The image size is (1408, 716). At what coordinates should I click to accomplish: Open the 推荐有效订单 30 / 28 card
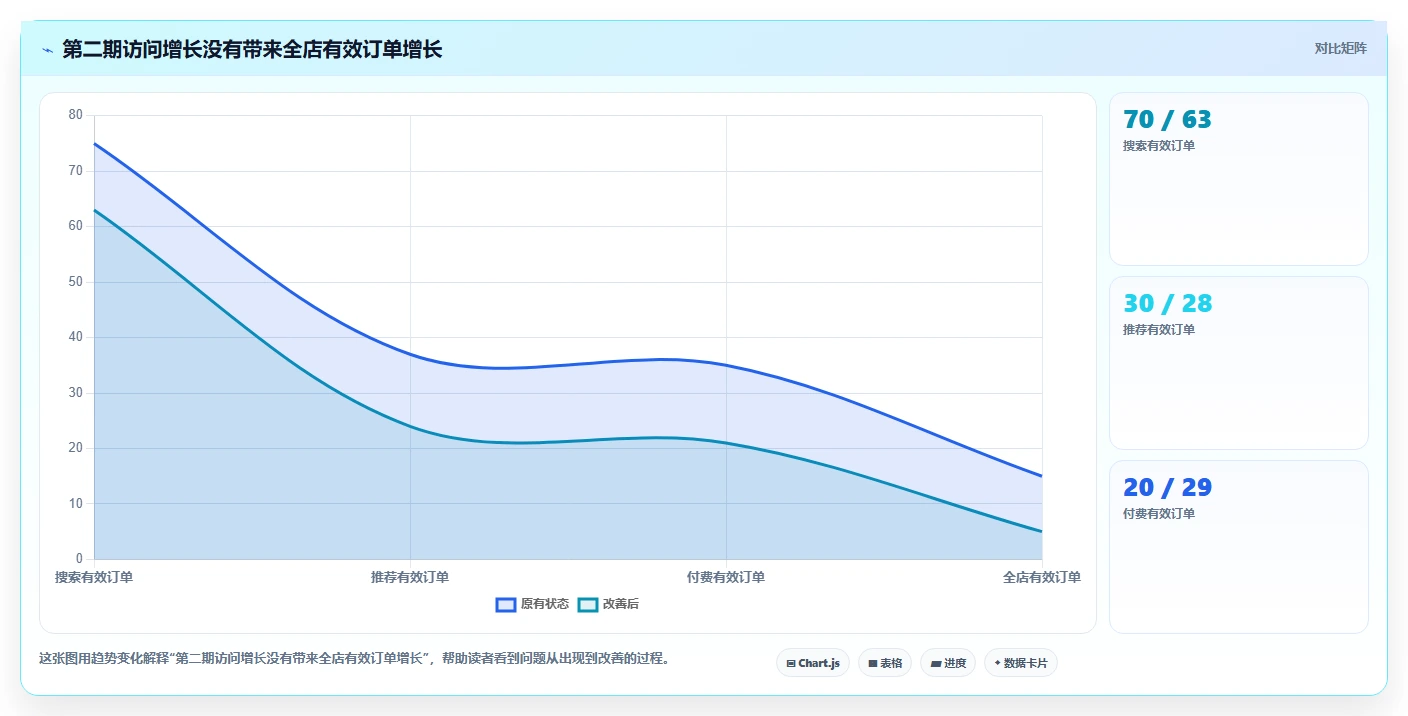coord(1239,363)
